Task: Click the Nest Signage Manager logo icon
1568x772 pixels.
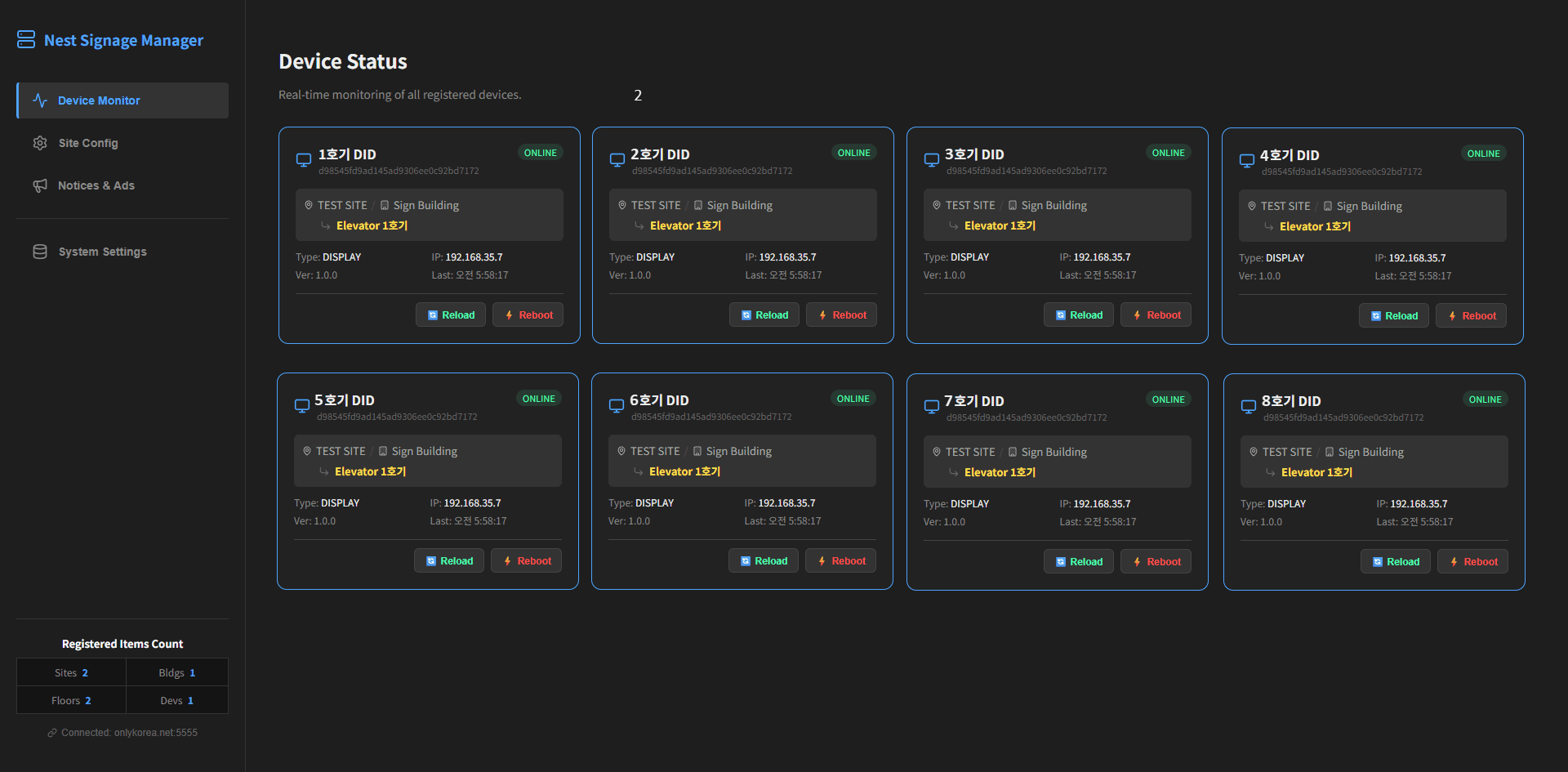Action: tap(26, 40)
